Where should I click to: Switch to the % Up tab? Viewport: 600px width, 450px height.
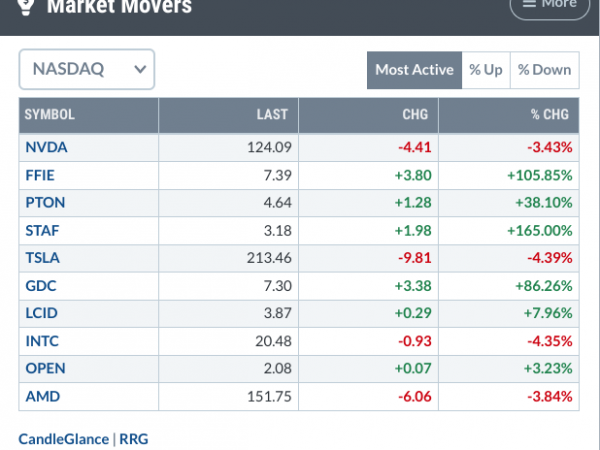tap(486, 70)
